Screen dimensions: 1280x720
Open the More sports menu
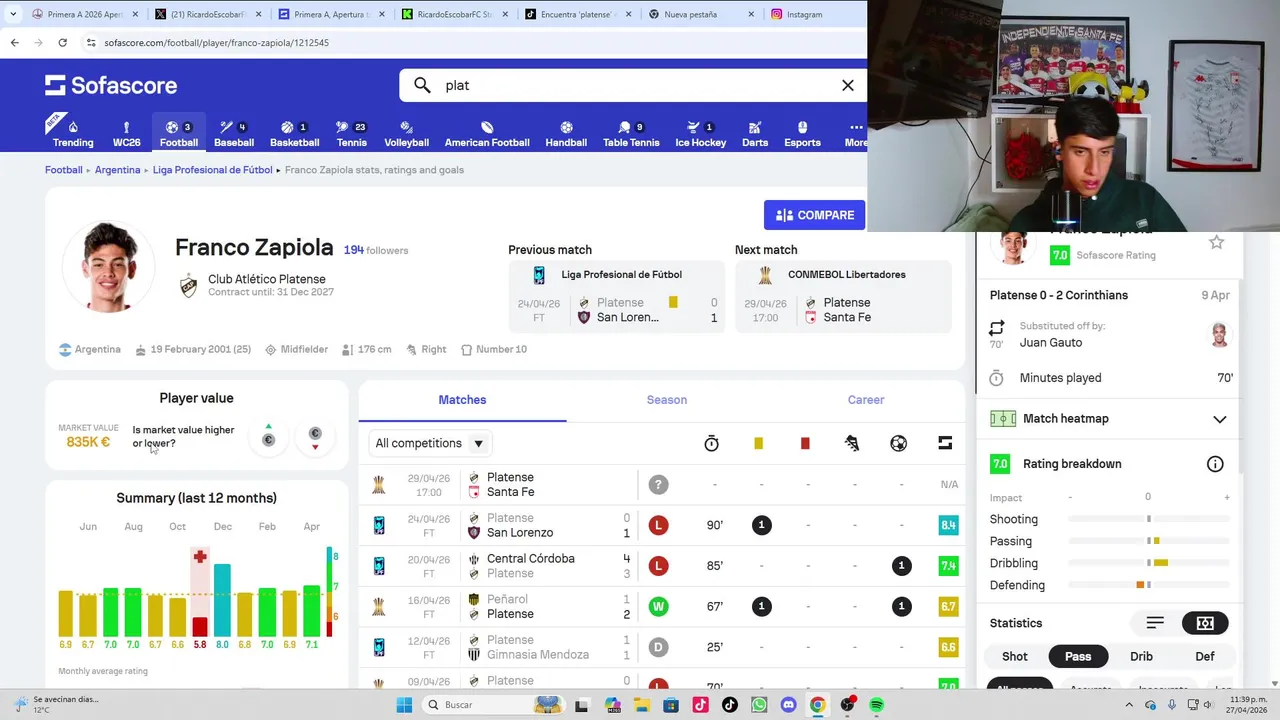[x=855, y=134]
